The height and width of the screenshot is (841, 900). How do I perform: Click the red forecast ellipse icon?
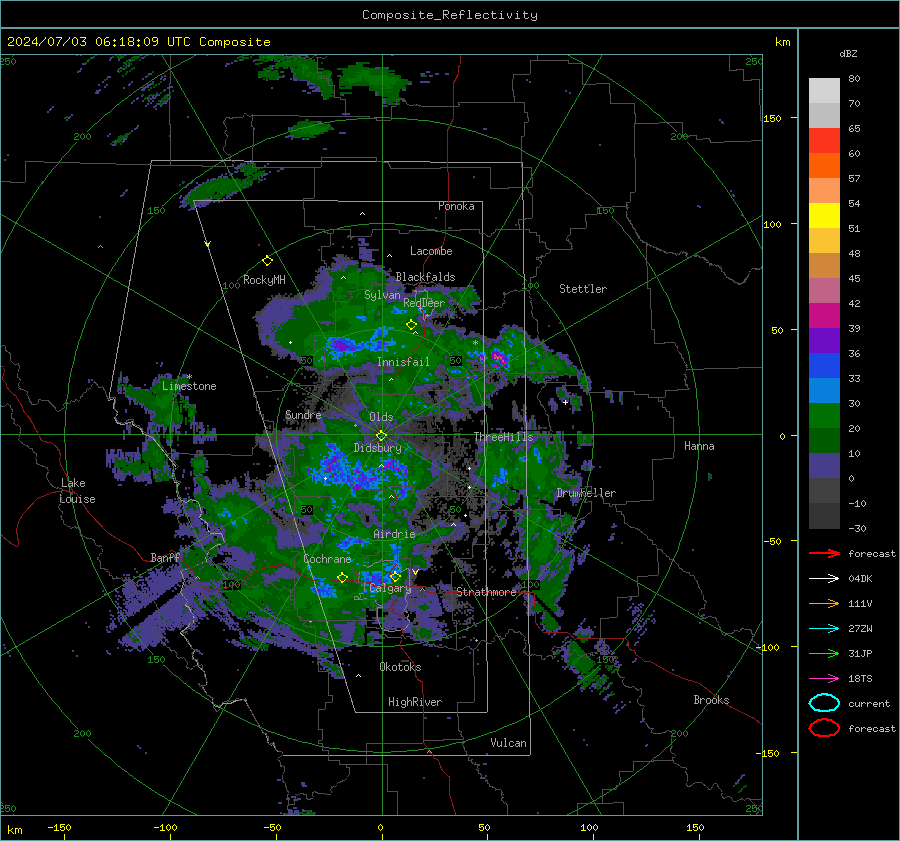(x=824, y=728)
